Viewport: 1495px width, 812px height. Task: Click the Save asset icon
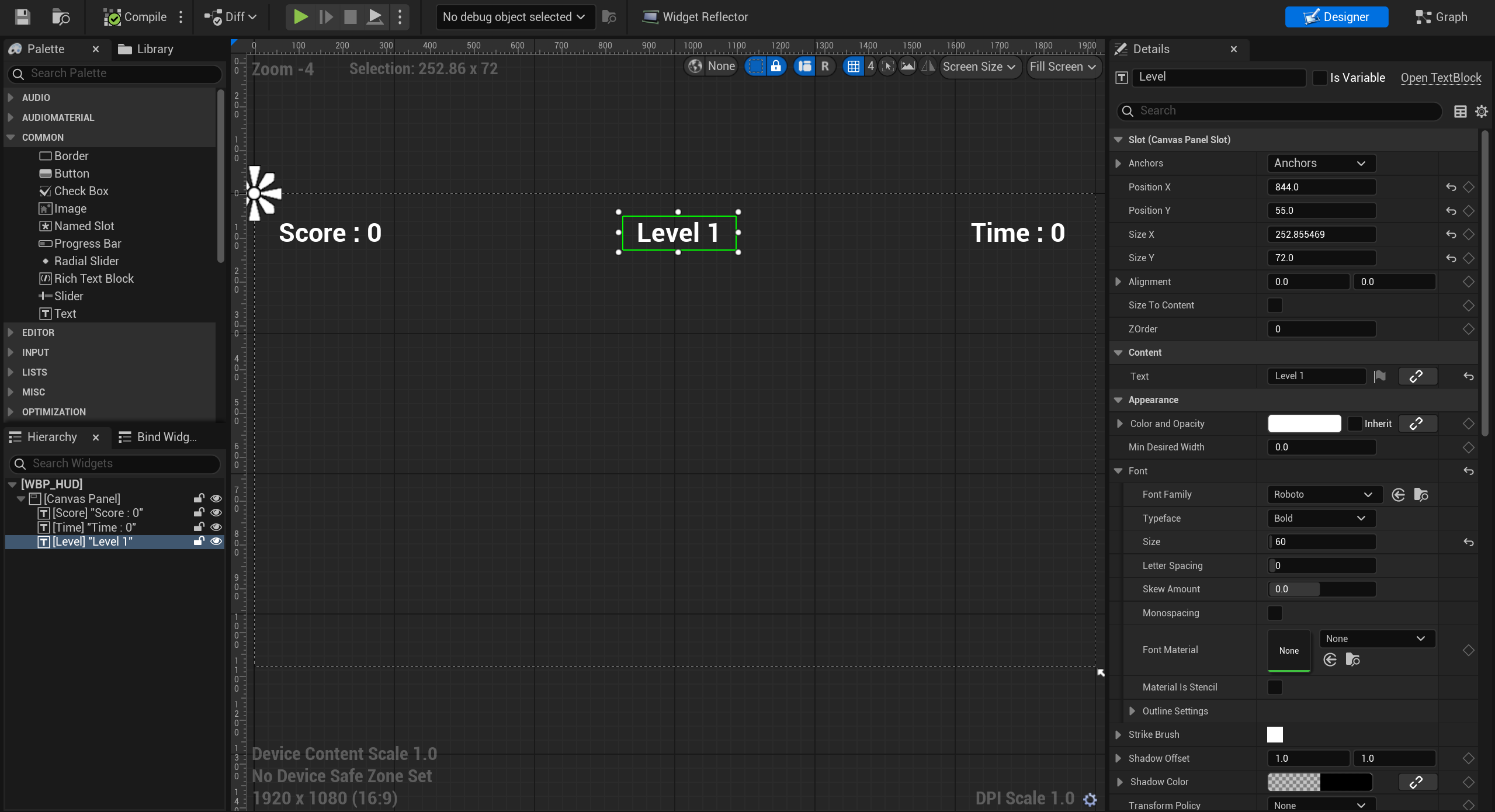click(x=22, y=17)
